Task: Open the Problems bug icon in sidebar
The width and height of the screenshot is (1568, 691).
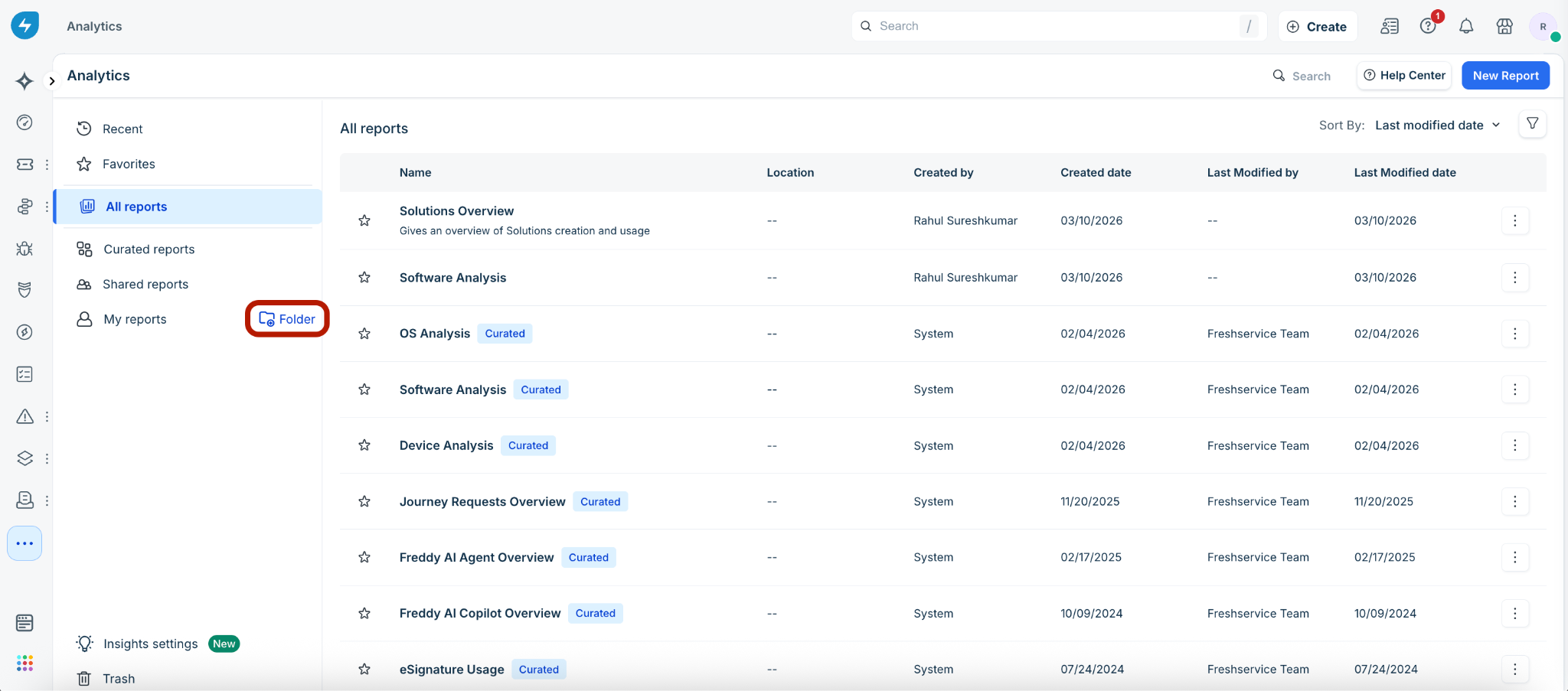Action: click(x=24, y=249)
